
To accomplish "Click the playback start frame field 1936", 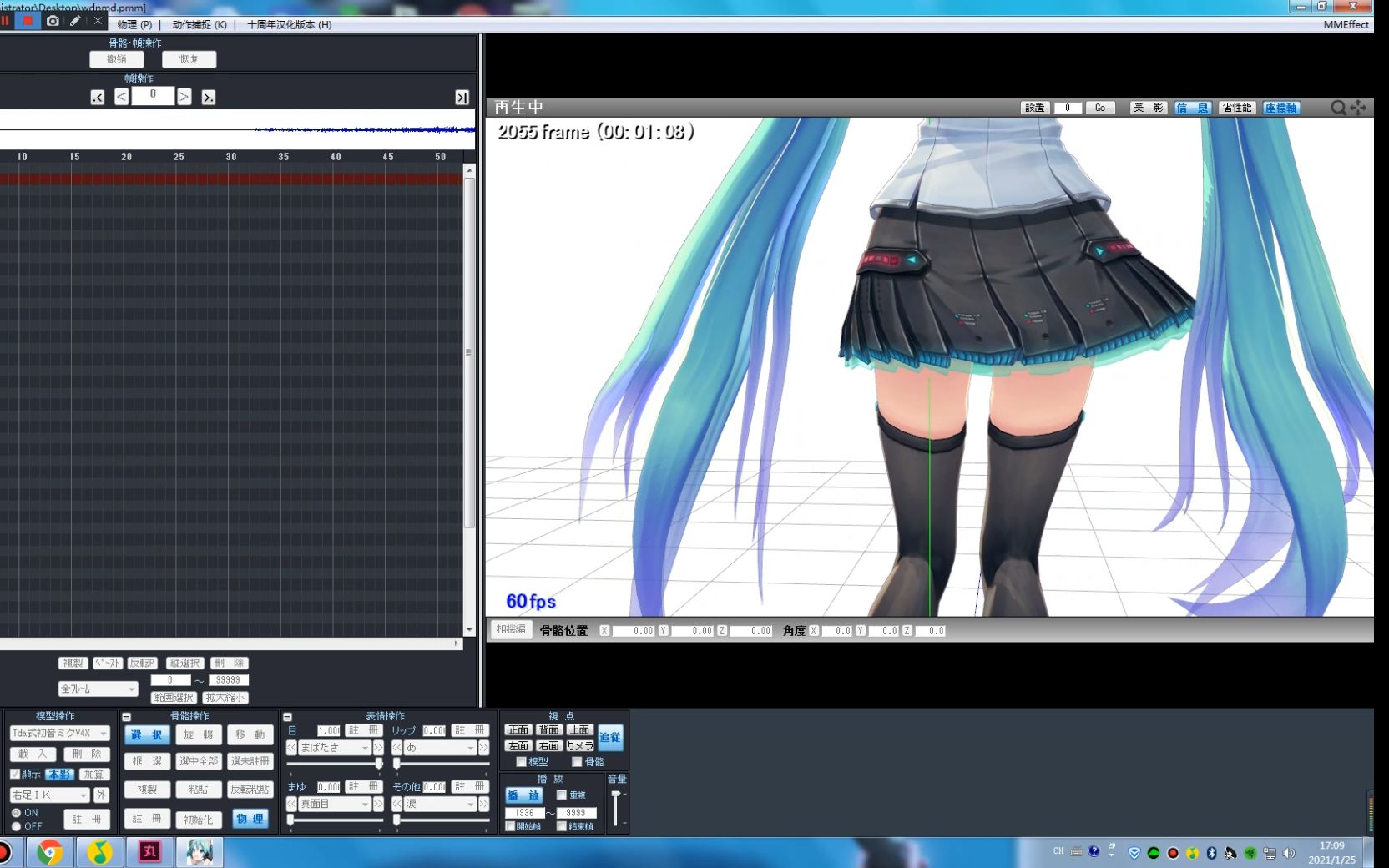I will pos(524,813).
